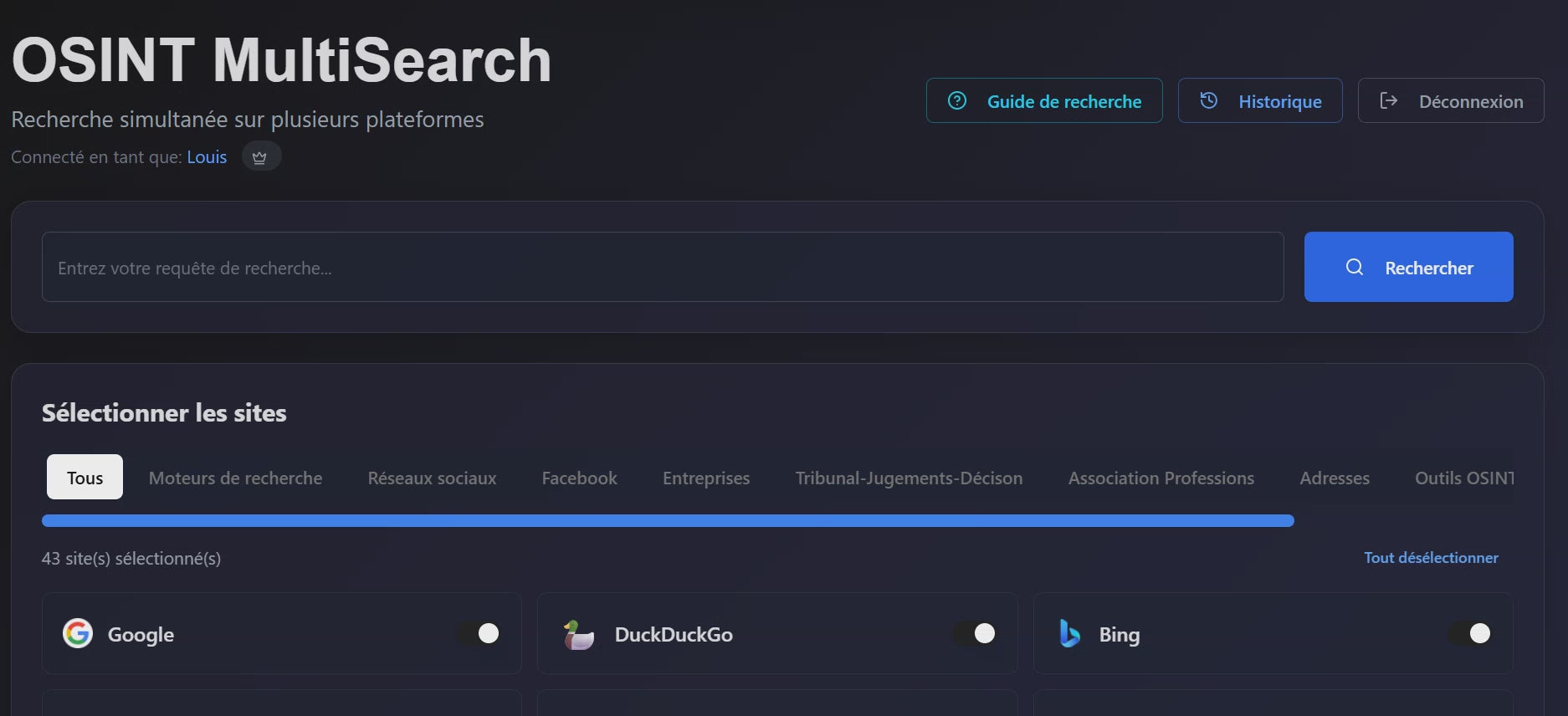Click the DuckDuckGo duck icon
Viewport: 1568px width, 716px height.
point(578,635)
